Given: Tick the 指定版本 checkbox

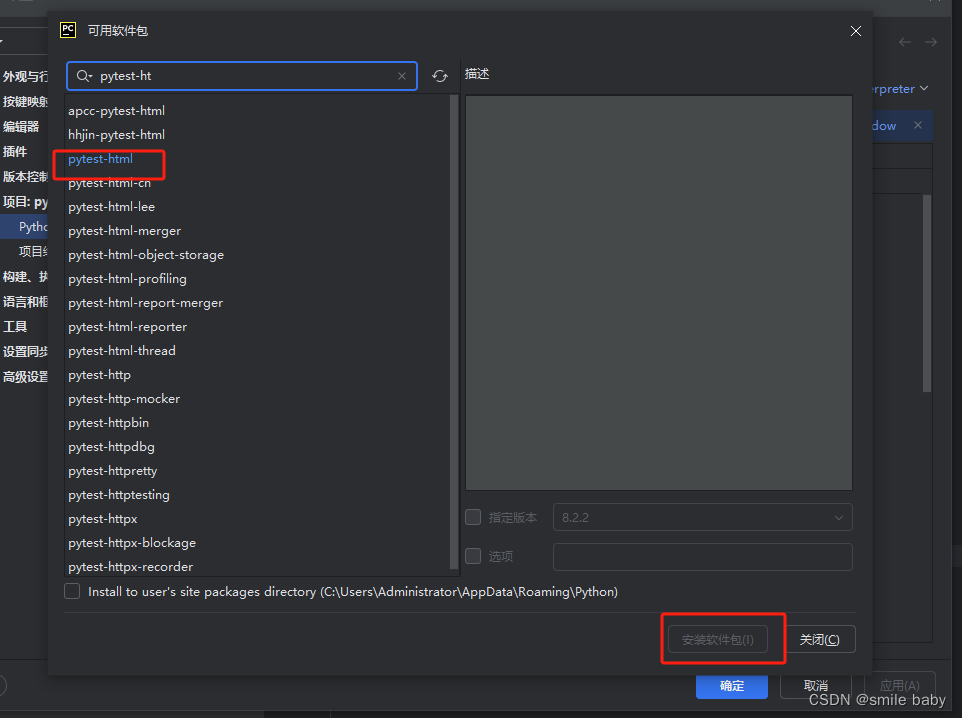Looking at the screenshot, I should pyautogui.click(x=473, y=517).
